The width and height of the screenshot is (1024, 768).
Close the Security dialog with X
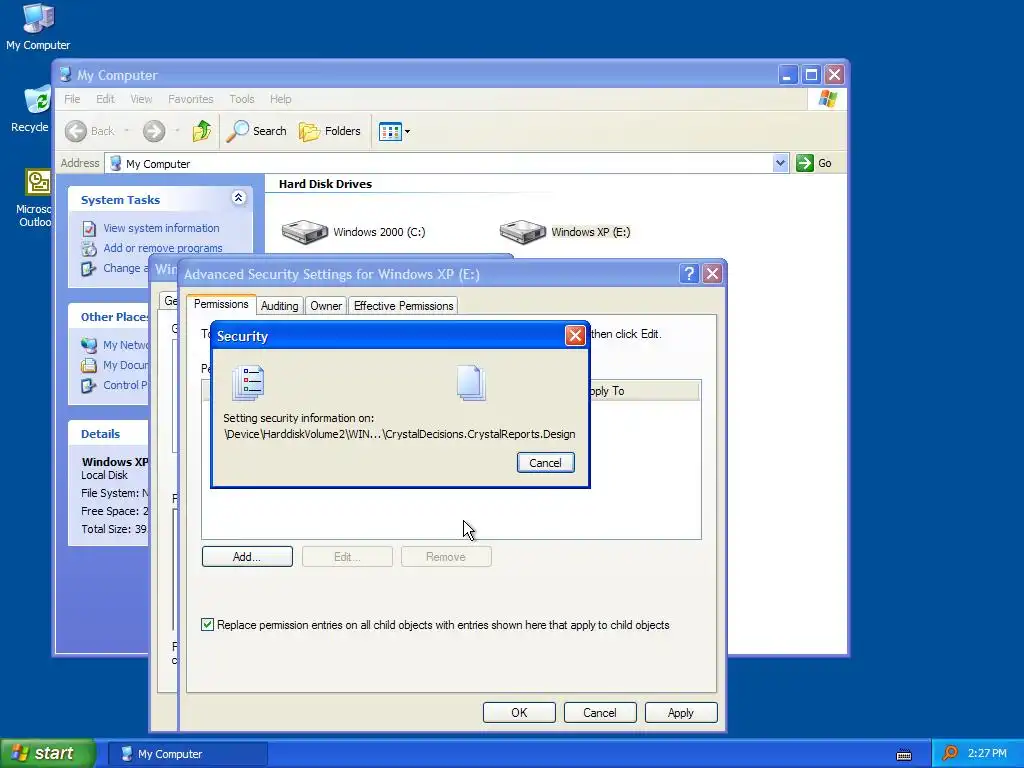click(575, 336)
